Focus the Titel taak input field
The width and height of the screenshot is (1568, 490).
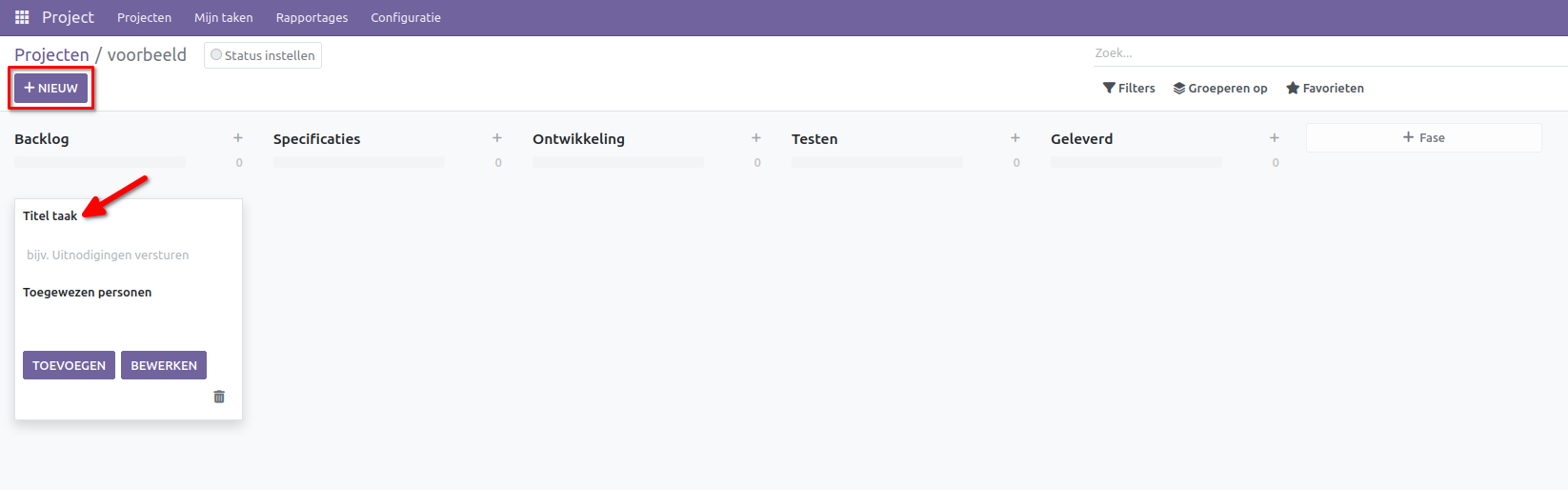[x=128, y=255]
